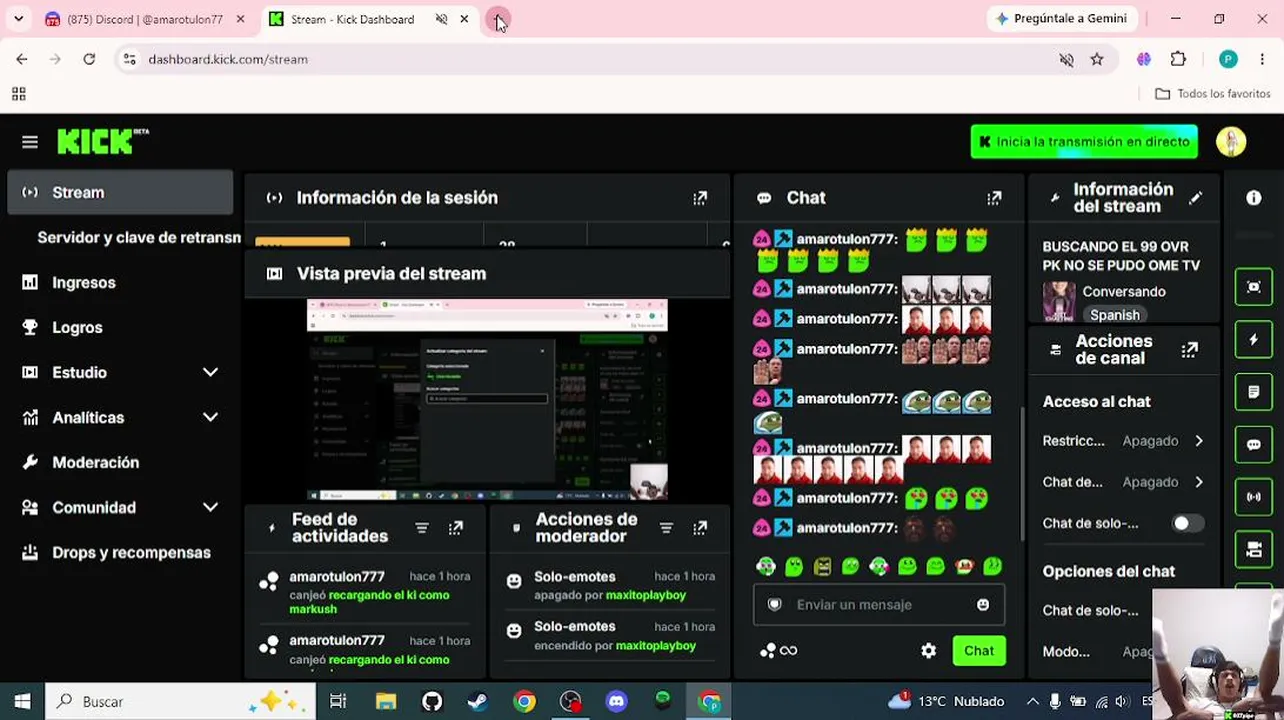Screen dimensions: 1284x720
Task: Open maxitoplayboy link in the apagado entry
Action: (x=646, y=595)
